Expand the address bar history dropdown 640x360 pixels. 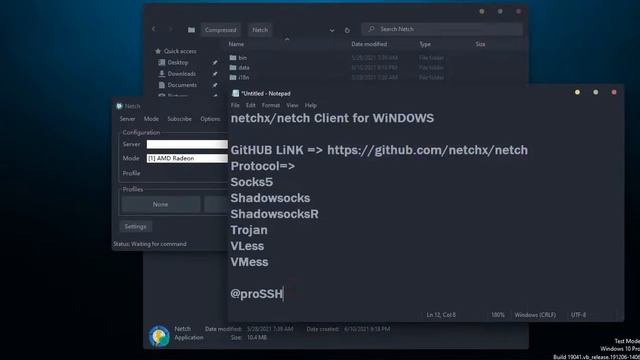[332, 30]
